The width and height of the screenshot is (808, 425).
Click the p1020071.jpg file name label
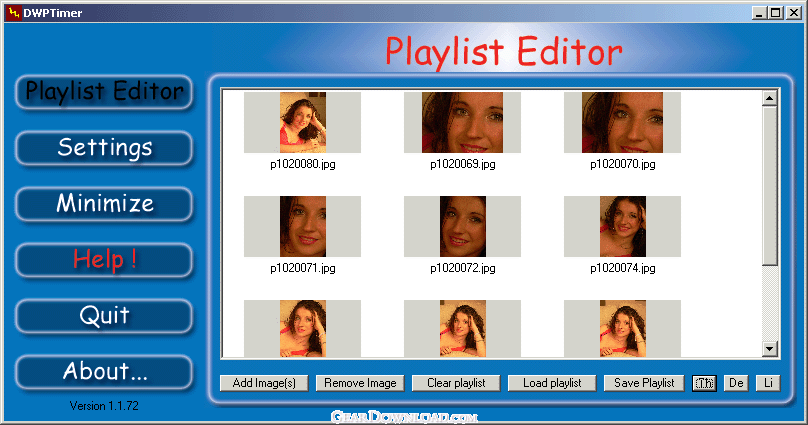tap(303, 268)
